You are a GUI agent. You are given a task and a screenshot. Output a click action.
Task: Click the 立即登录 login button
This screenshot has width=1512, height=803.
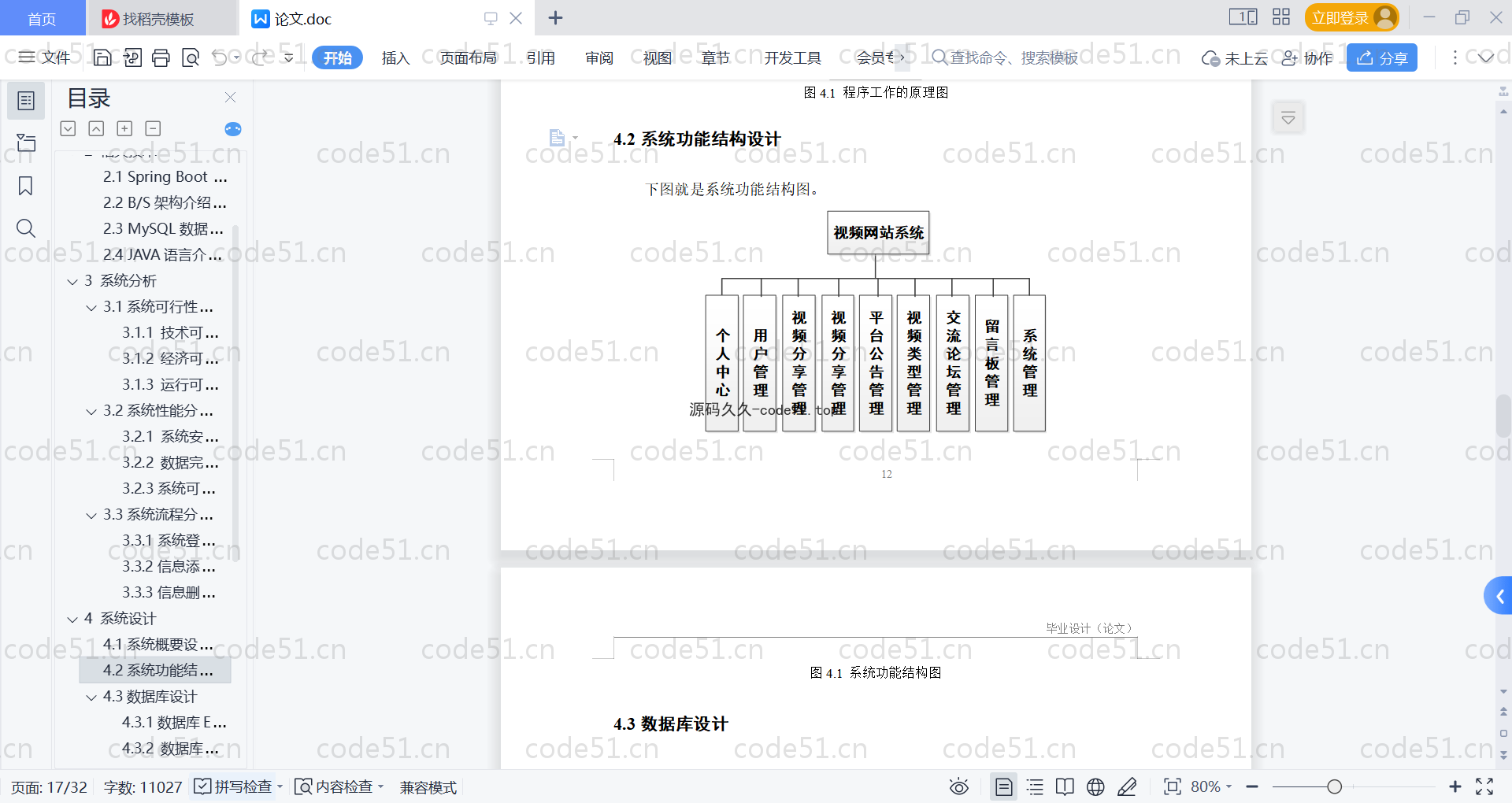pos(1351,17)
